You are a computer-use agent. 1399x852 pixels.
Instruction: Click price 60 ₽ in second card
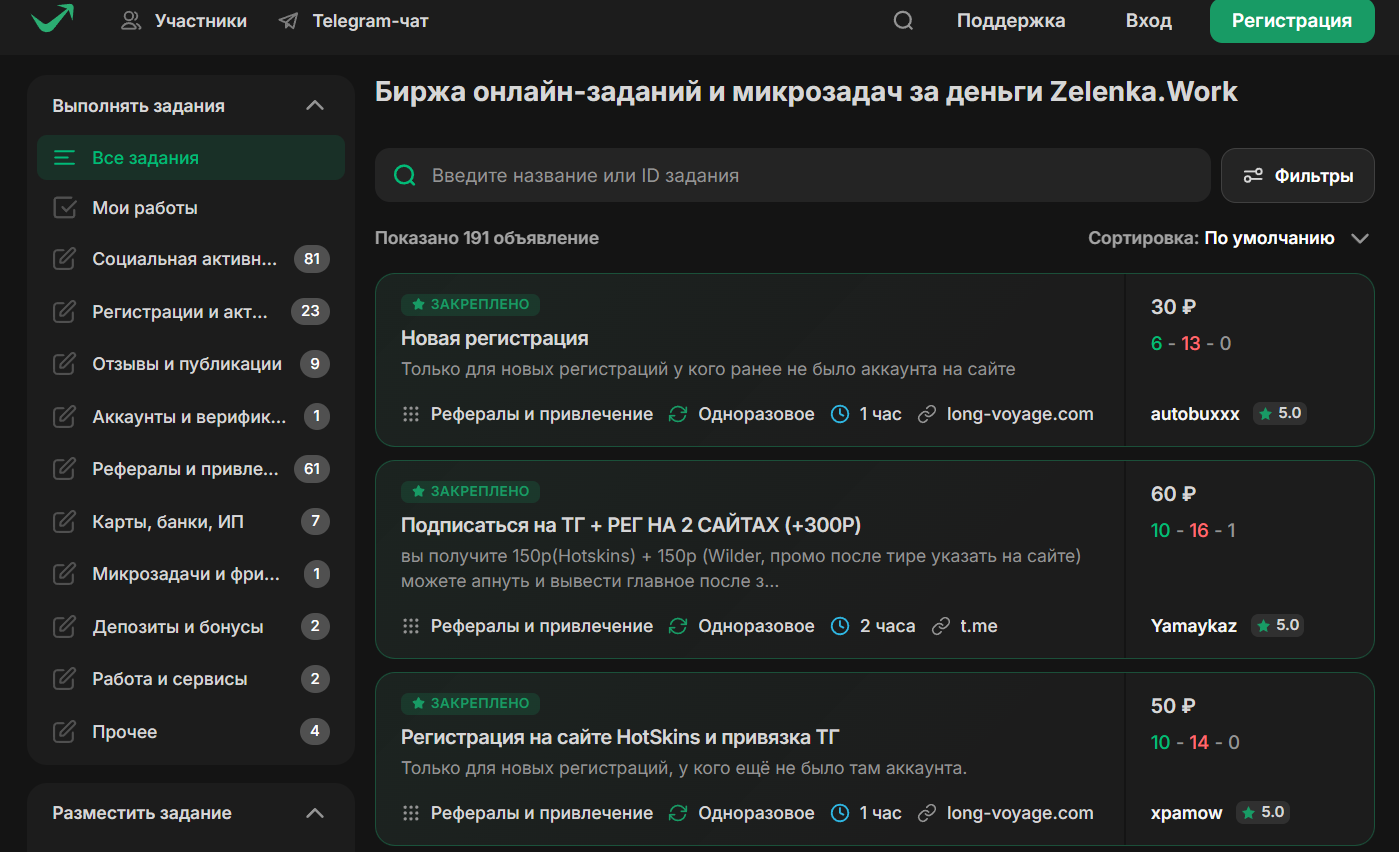point(1174,494)
